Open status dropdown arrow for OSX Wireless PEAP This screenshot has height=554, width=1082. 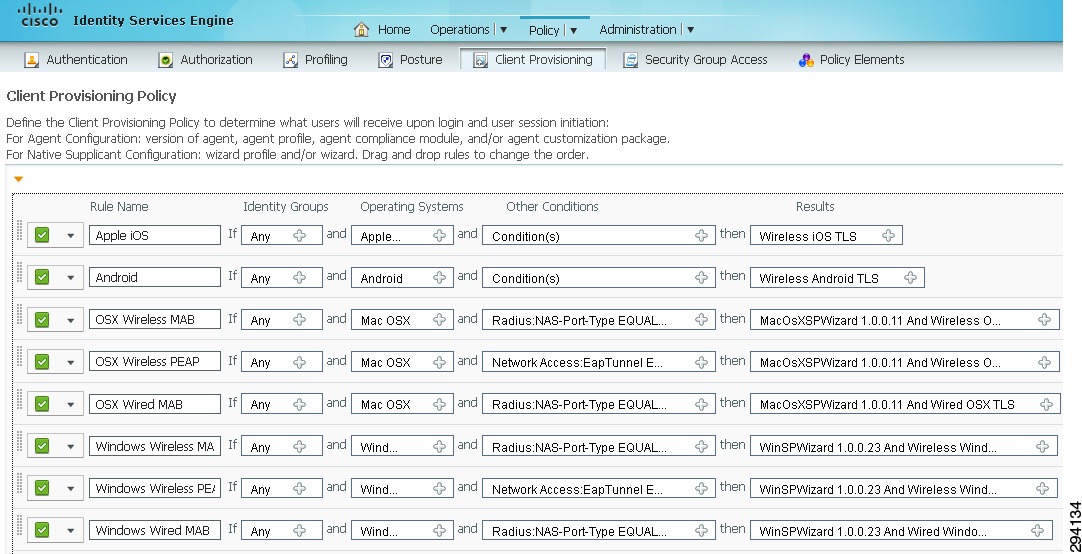click(70, 362)
